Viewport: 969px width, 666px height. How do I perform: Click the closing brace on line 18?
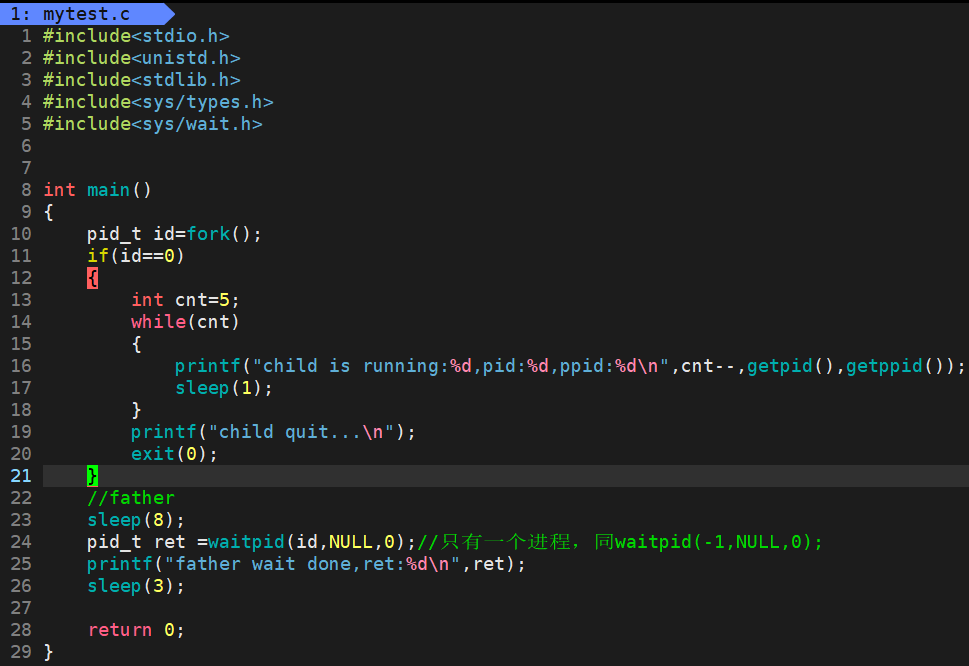click(x=137, y=410)
